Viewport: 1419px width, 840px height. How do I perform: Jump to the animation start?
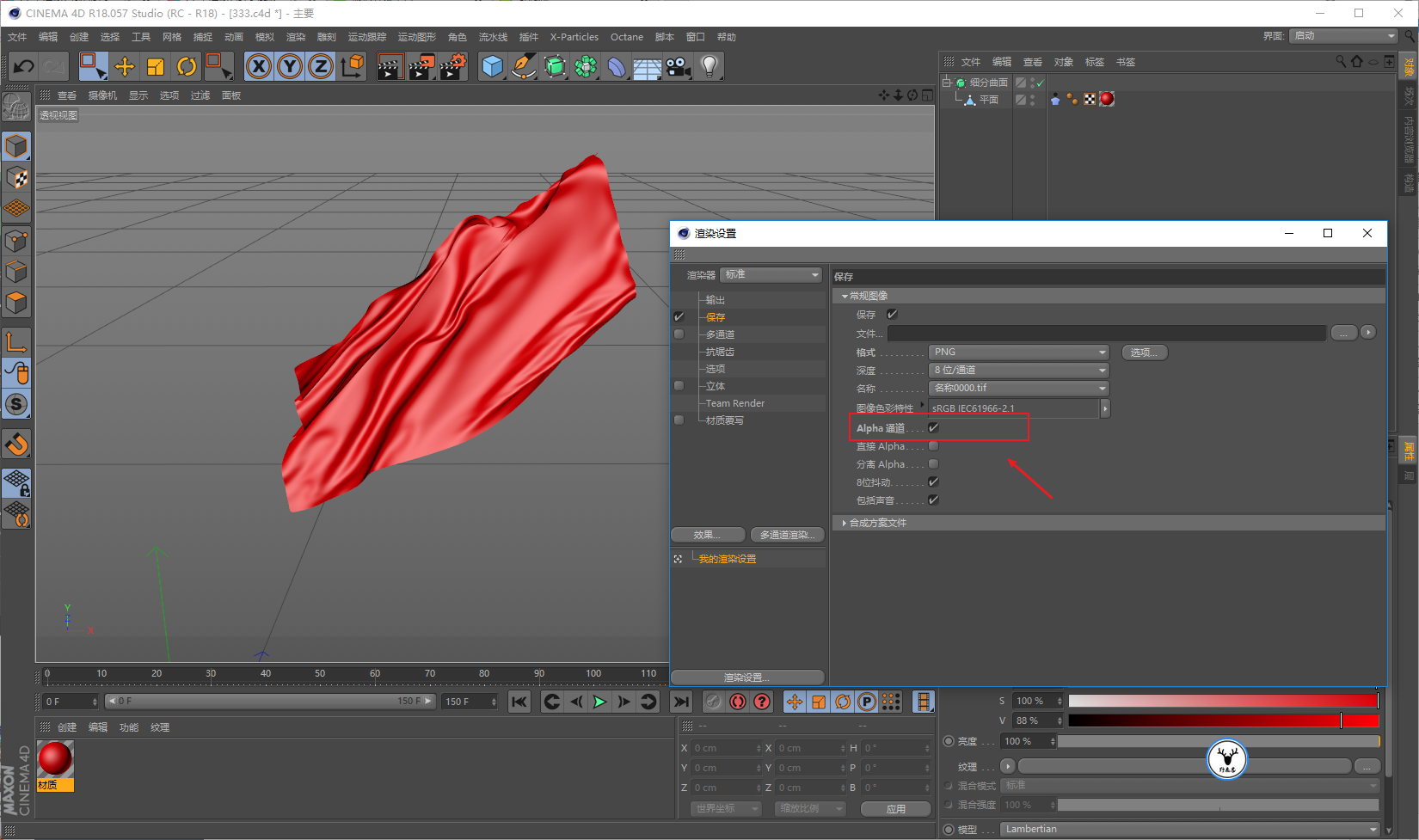(519, 702)
